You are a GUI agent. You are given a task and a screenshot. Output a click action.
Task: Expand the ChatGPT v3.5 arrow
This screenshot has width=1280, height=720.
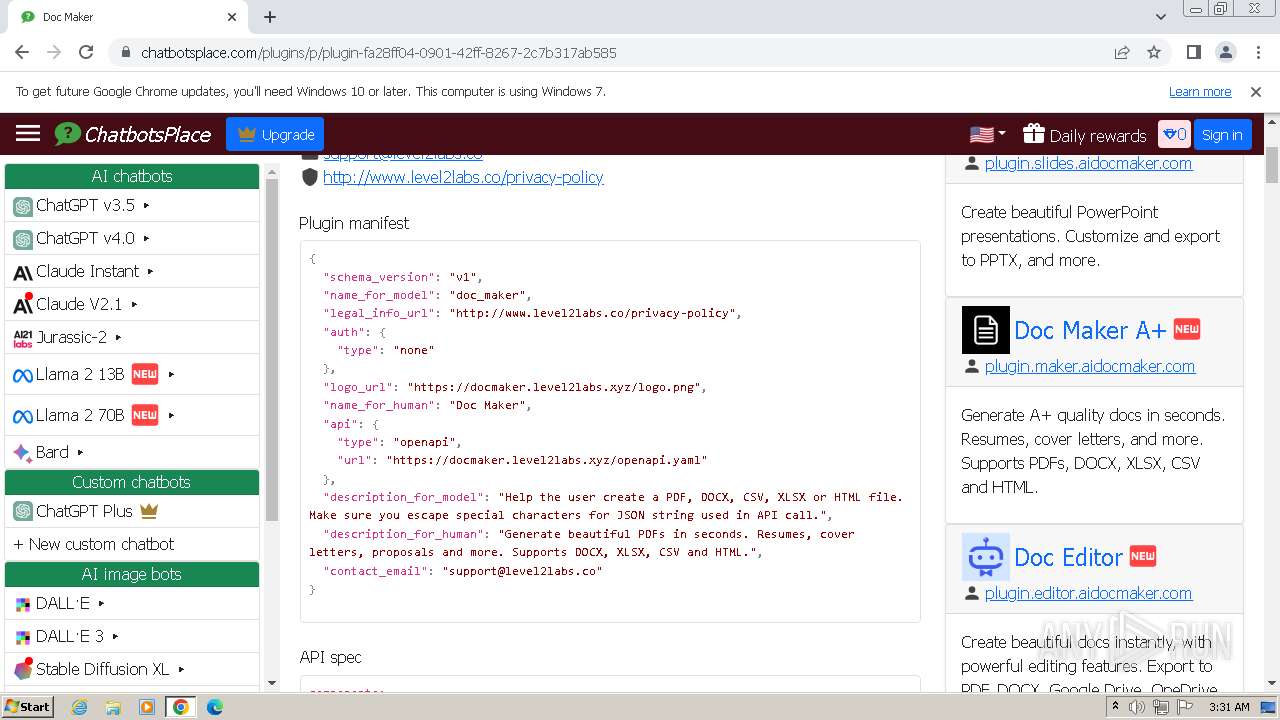tap(147, 205)
